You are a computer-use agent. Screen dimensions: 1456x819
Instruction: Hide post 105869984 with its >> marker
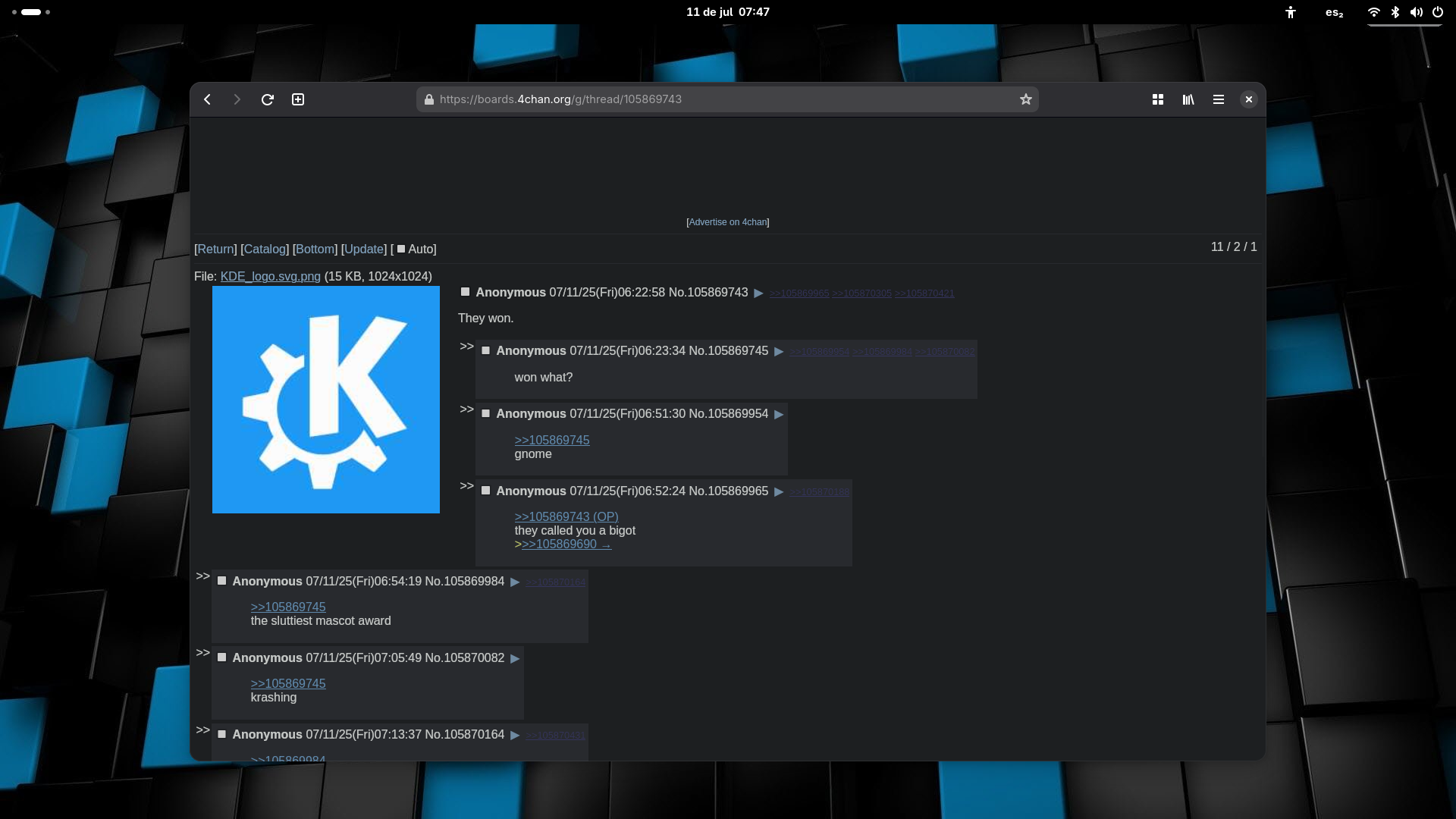coord(202,576)
